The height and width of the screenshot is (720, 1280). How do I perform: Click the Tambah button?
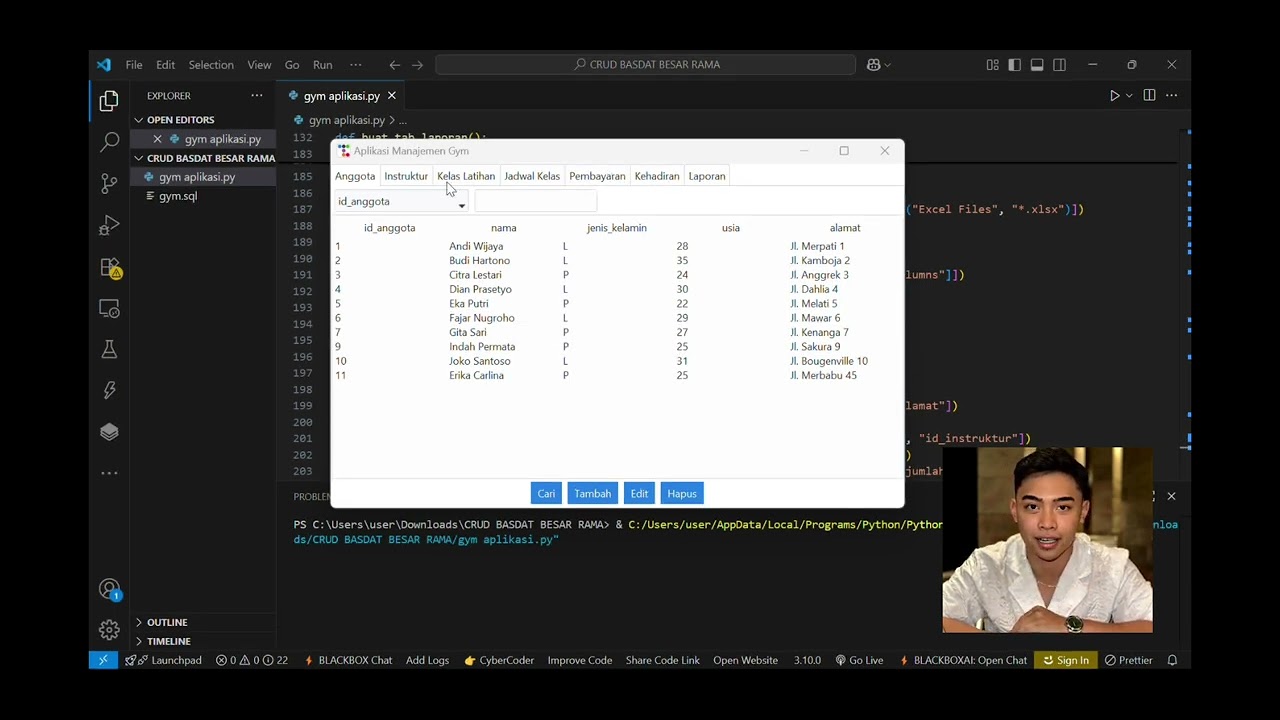[x=592, y=493]
